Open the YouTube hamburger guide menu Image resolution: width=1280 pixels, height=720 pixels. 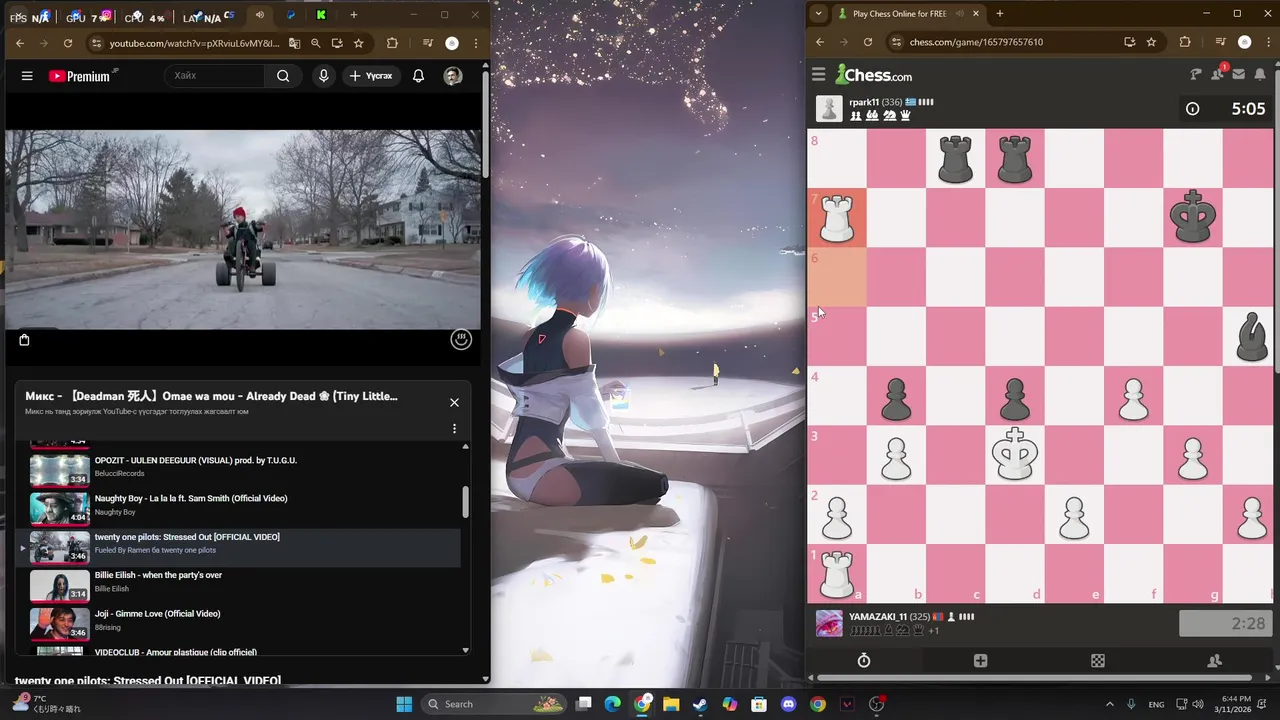[27, 76]
